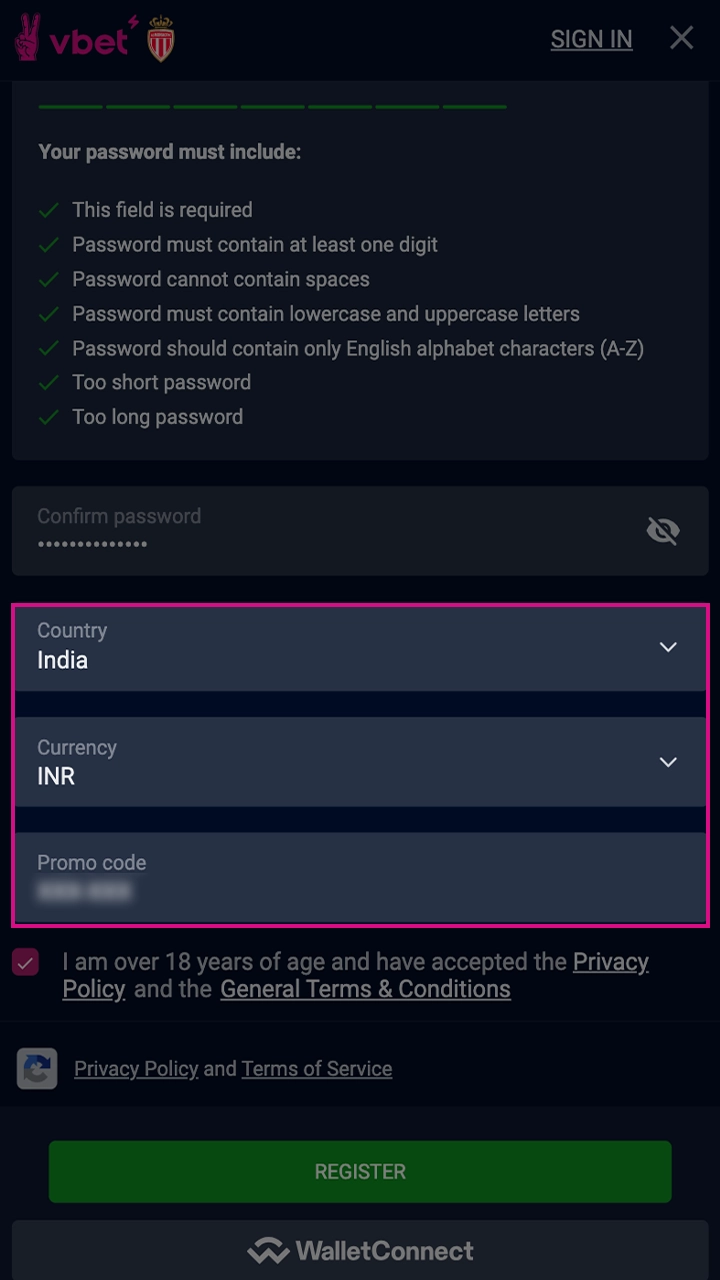The image size is (720, 1280).
Task: Click the vbet logo
Action: point(72,38)
